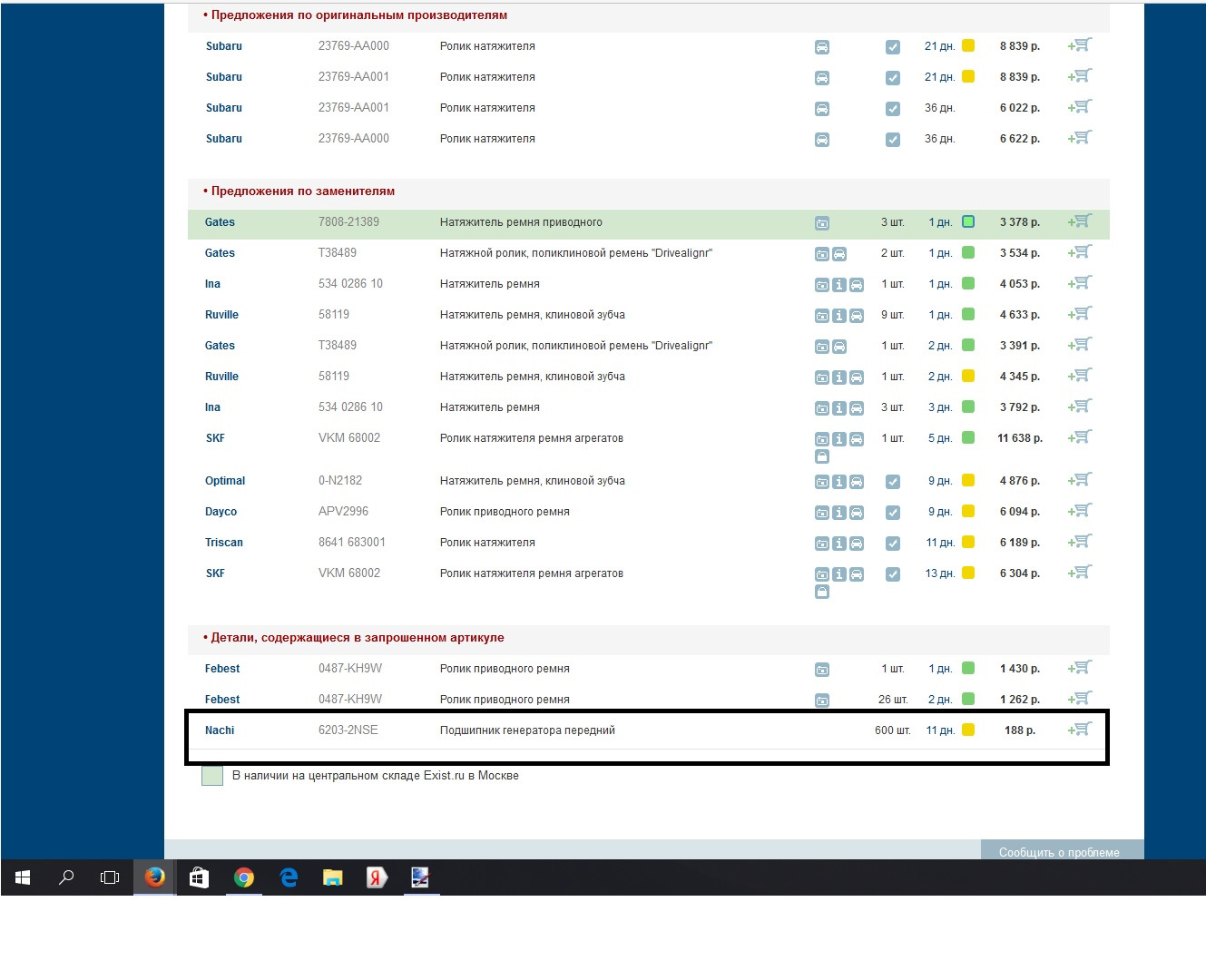Image resolution: width=1206 pixels, height=980 pixels.
Task: Open car icon for Subaru 6 022 р. row
Action: [x=822, y=109]
